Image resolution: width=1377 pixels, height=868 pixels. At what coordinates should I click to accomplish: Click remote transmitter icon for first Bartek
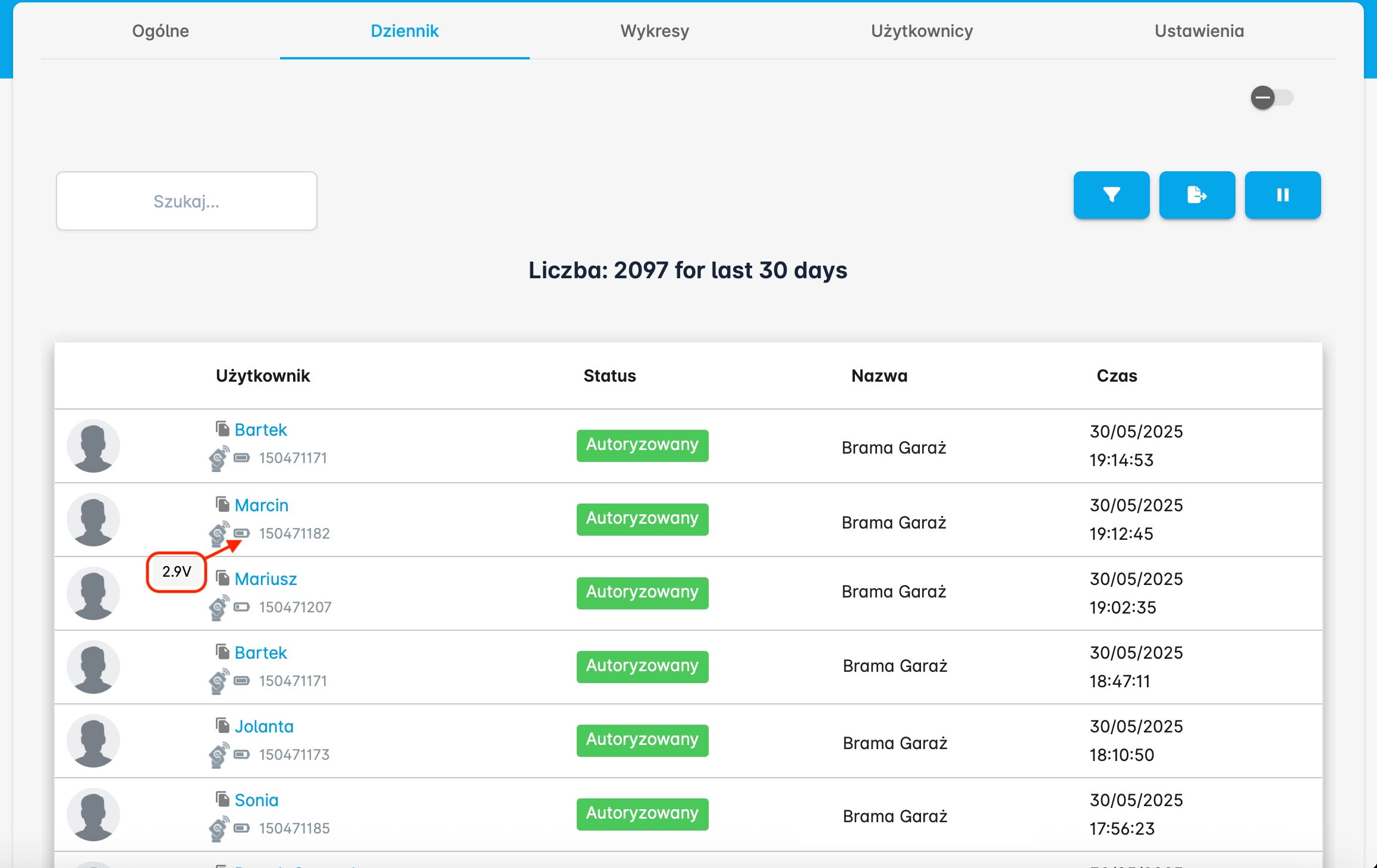pyautogui.click(x=219, y=458)
